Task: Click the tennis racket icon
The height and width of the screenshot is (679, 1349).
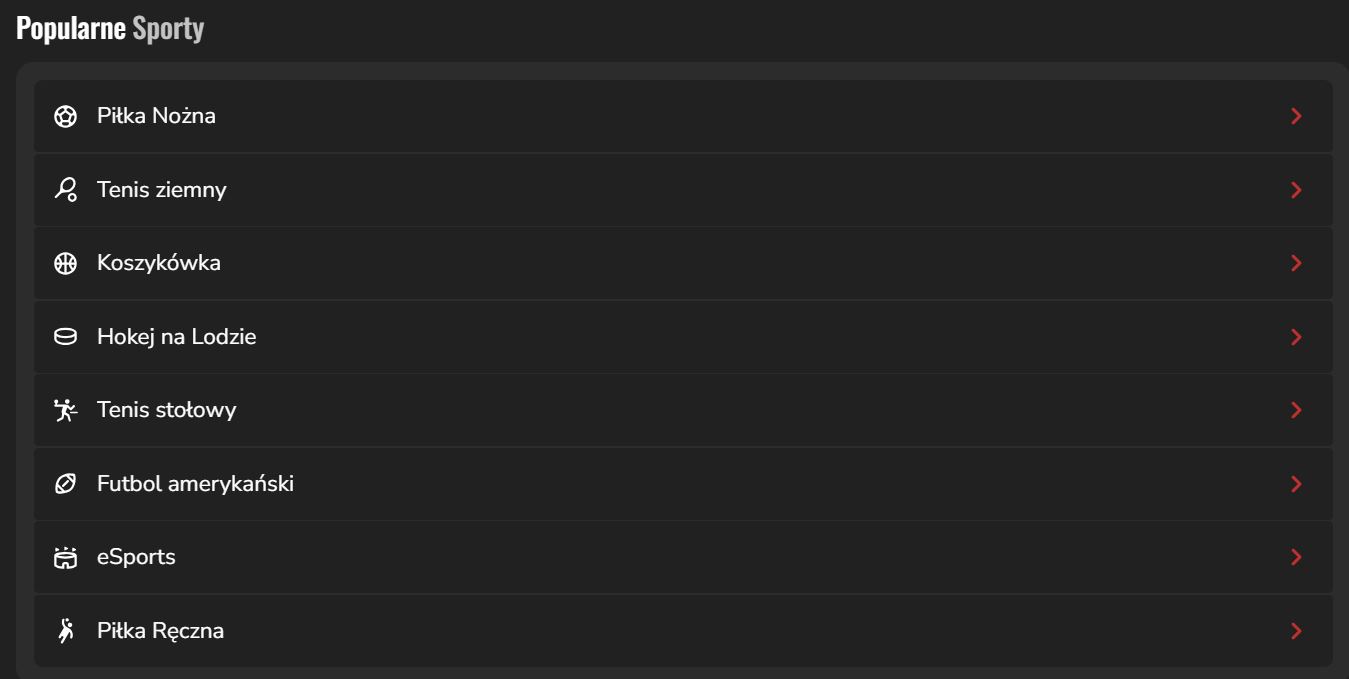Action: click(65, 190)
